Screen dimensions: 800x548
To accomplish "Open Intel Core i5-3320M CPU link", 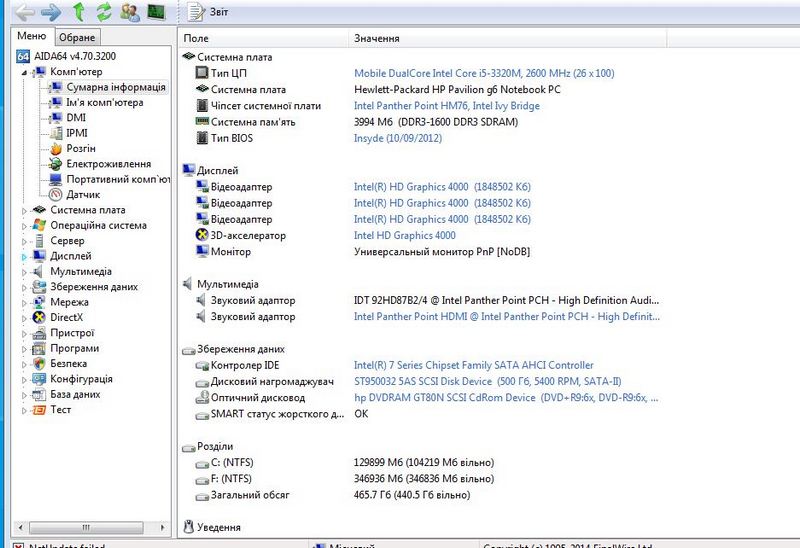I will pos(484,73).
